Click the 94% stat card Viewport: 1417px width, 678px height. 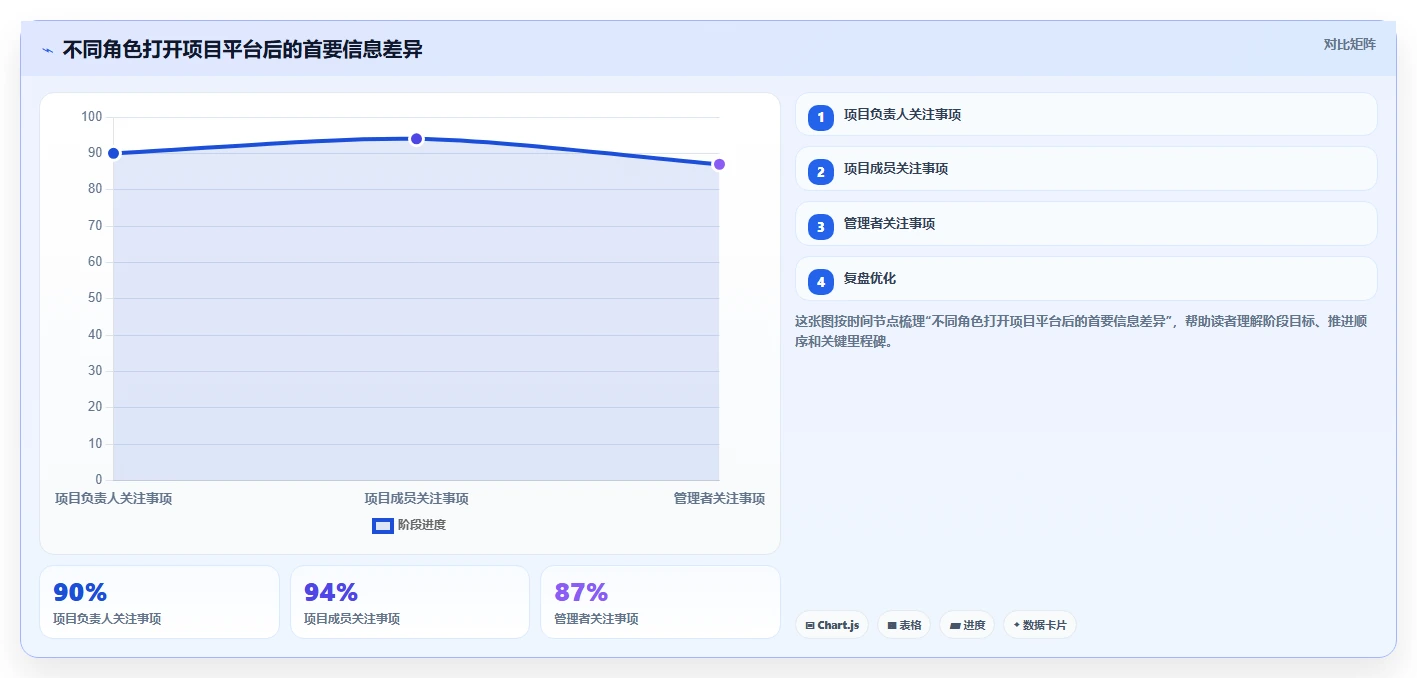point(410,602)
